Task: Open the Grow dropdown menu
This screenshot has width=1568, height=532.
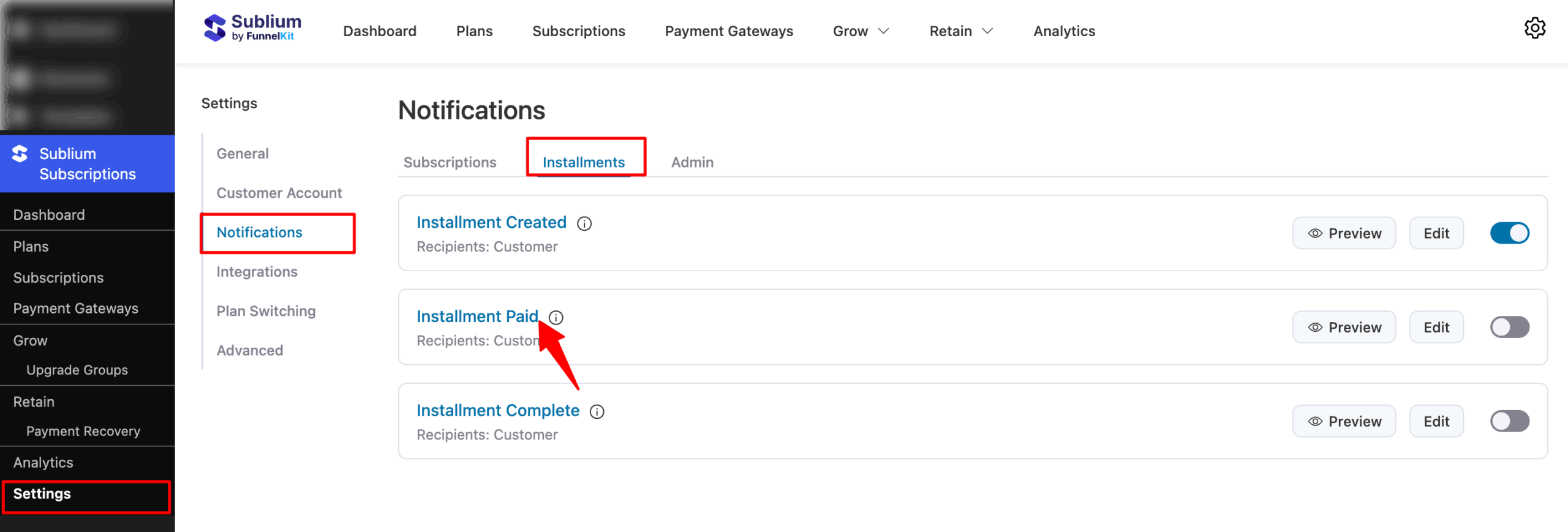Action: click(860, 31)
